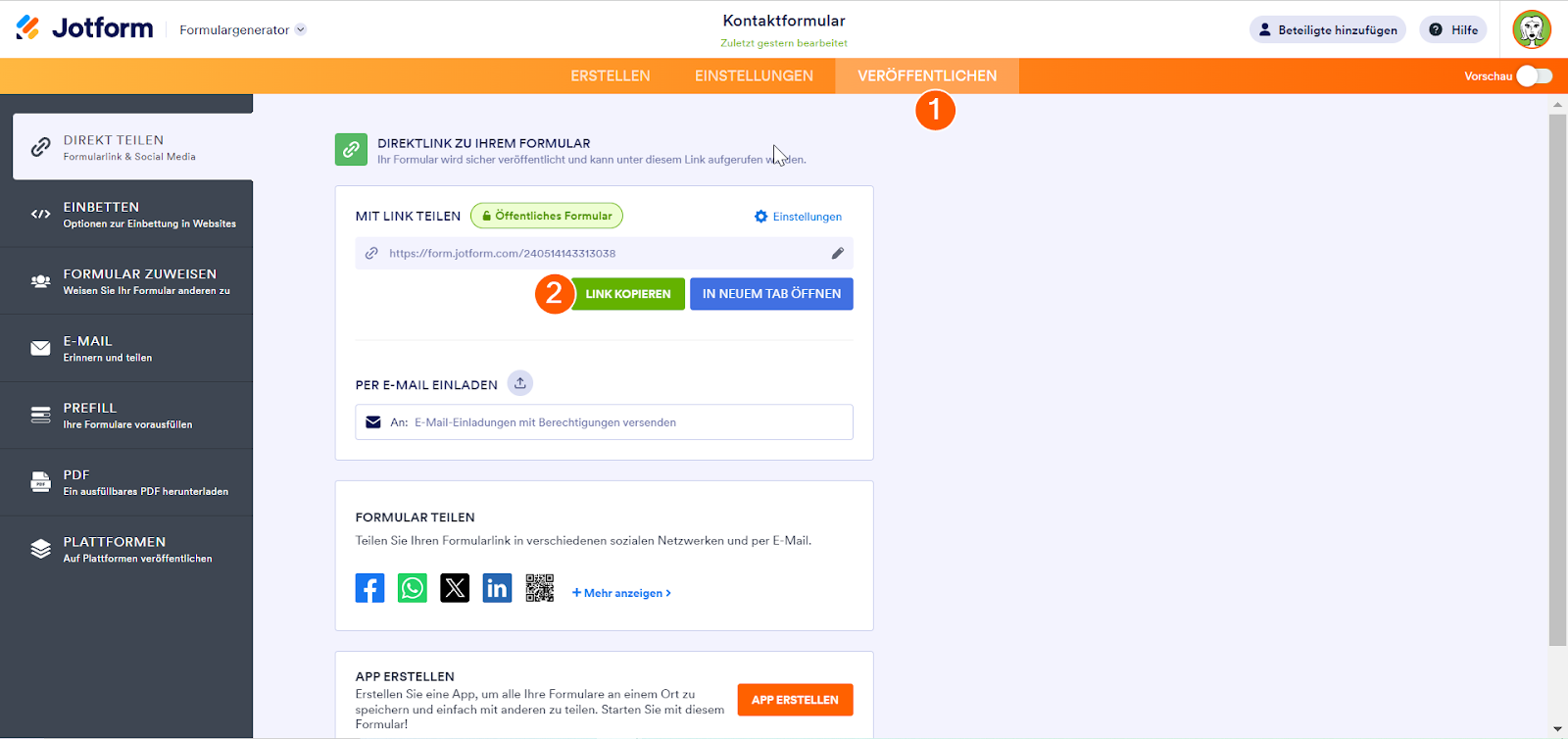The height and width of the screenshot is (739, 1568).
Task: Open the QR code sharing option
Action: tap(540, 588)
